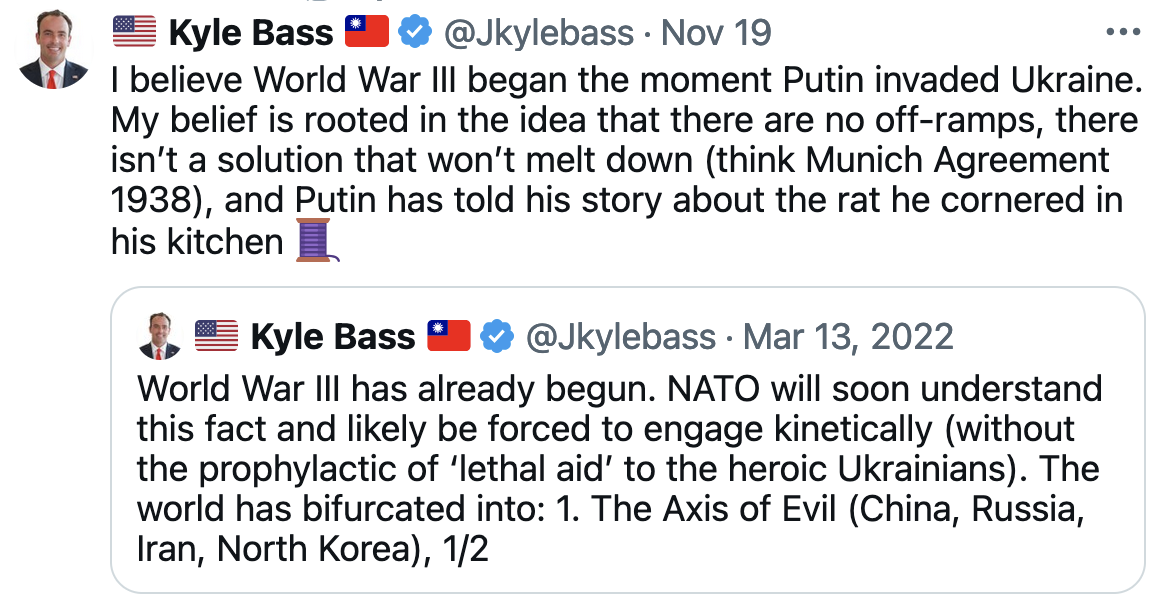Open the Kyle Bass display name in main tweet
This screenshot has height=612, width=1168.
coord(250,33)
